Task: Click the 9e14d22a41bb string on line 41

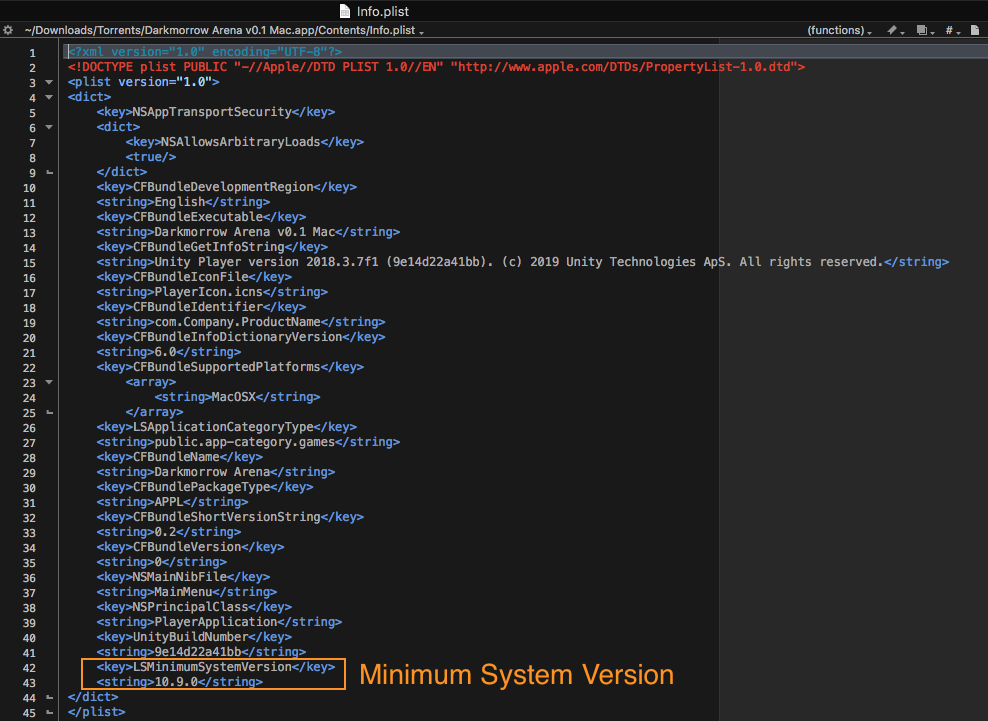Action: click(x=202, y=652)
